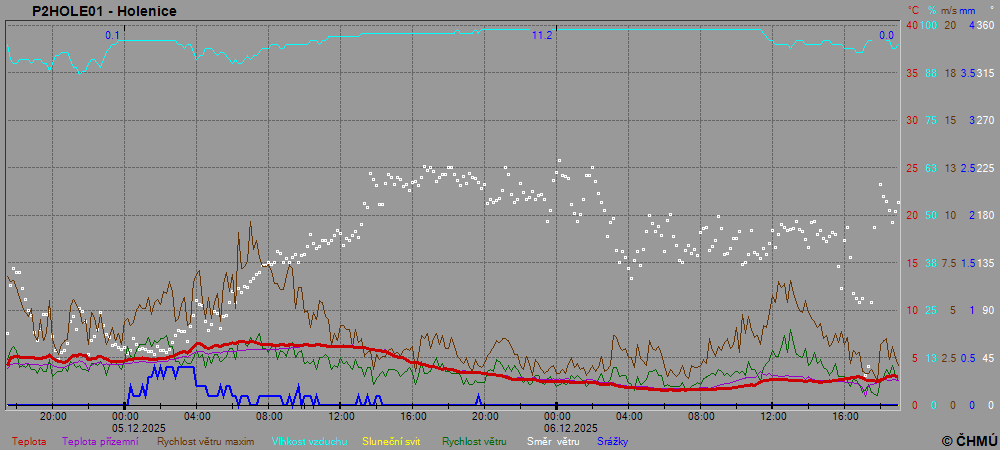Select the white Směr větru legend label
The image size is (1000, 450).
point(553,441)
